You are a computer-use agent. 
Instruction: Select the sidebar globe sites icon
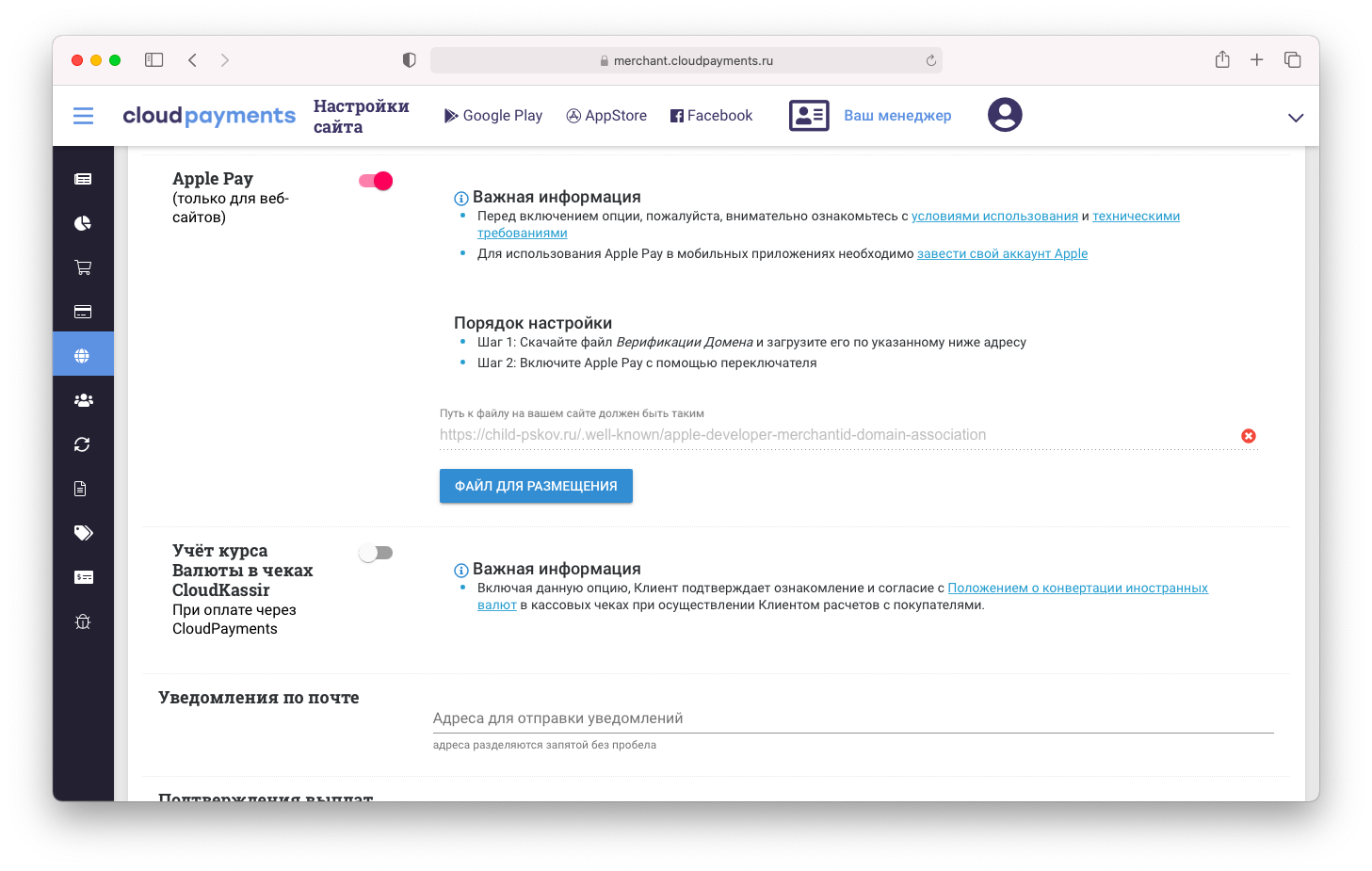(83, 354)
